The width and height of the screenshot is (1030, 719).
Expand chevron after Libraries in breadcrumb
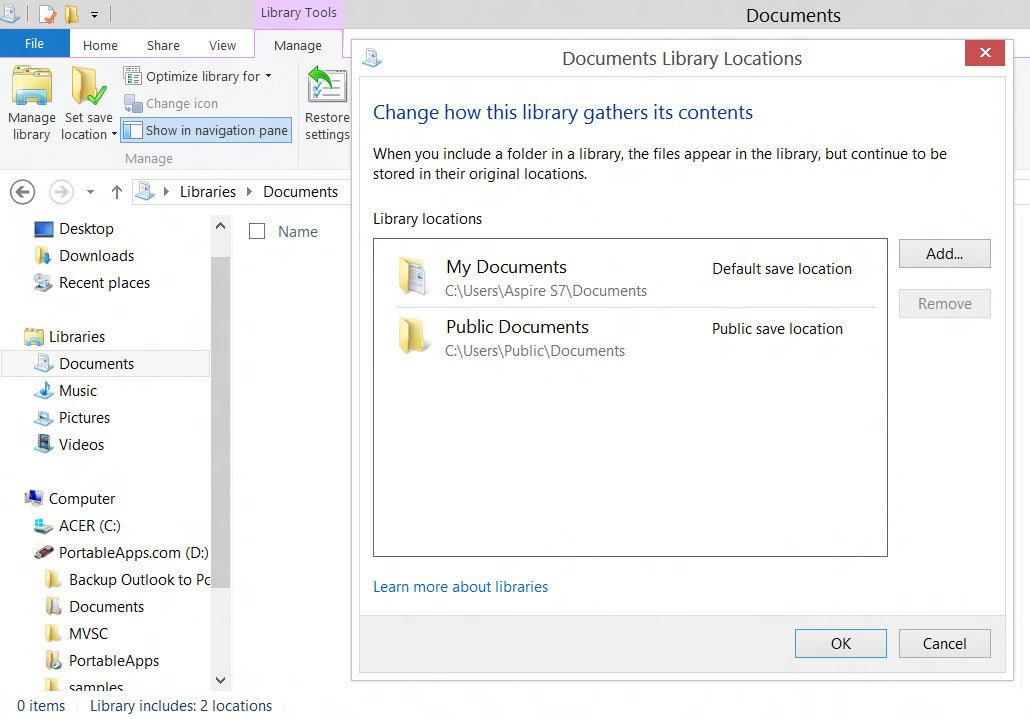pos(250,192)
